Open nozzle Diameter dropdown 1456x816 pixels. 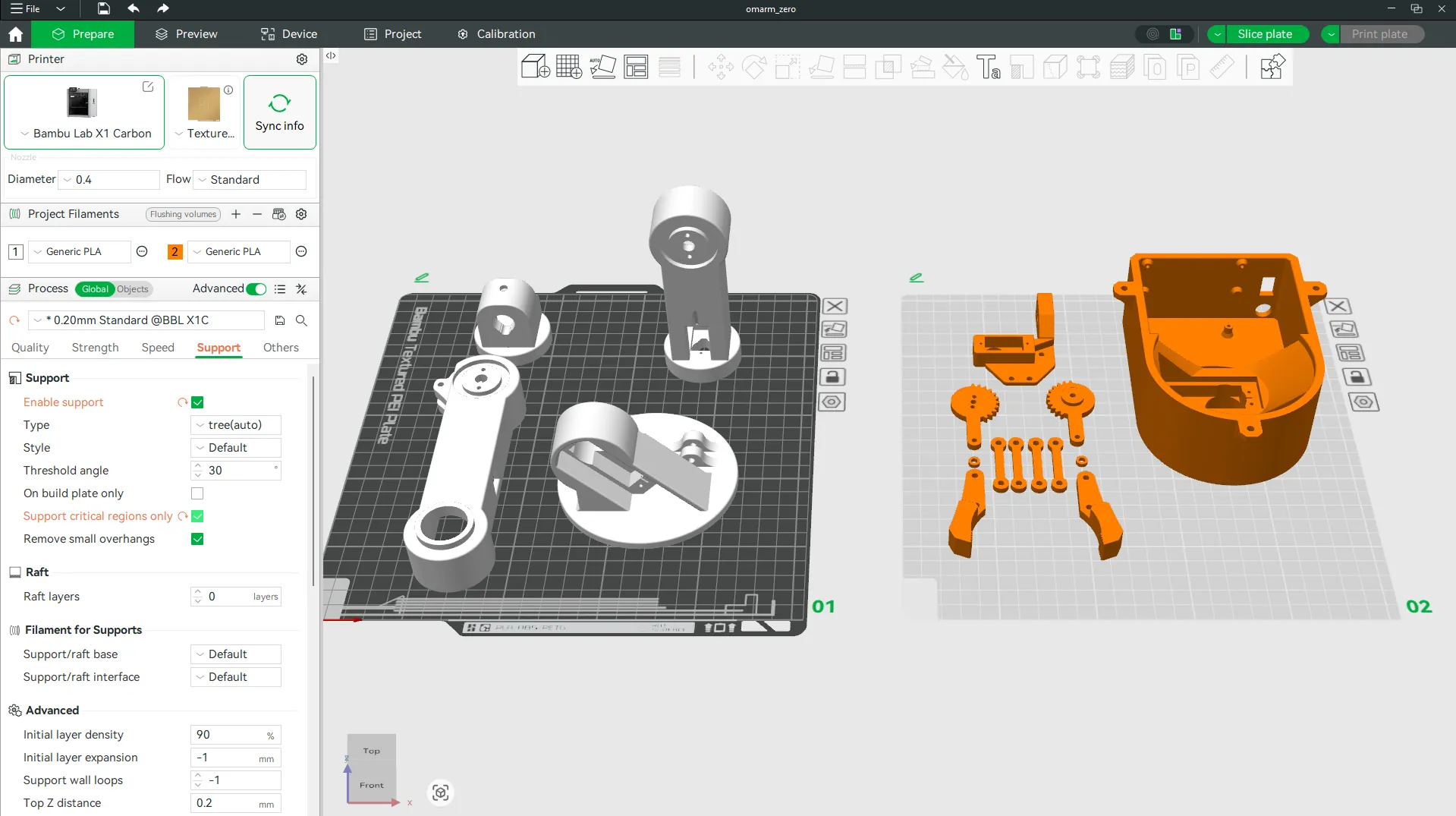pyautogui.click(x=109, y=180)
